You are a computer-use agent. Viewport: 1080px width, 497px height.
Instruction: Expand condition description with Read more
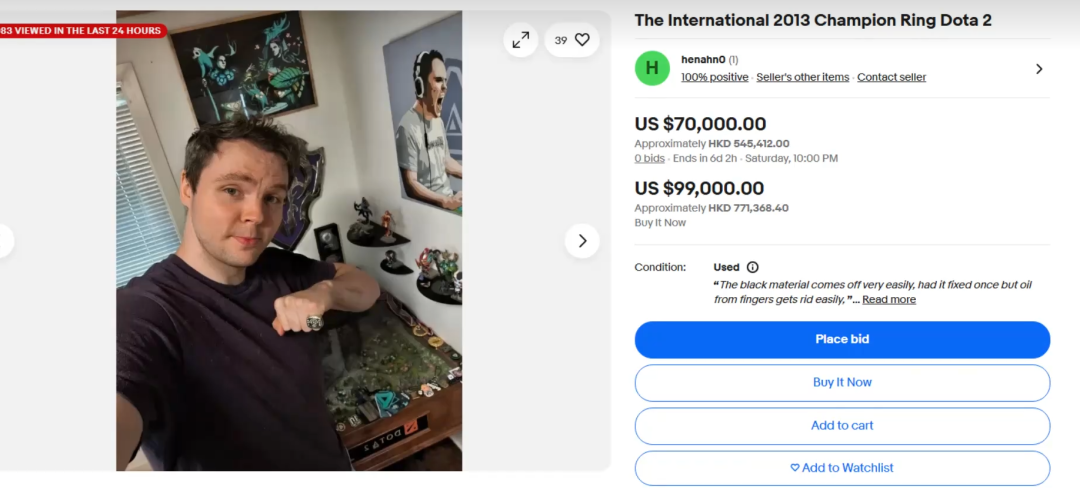click(889, 299)
